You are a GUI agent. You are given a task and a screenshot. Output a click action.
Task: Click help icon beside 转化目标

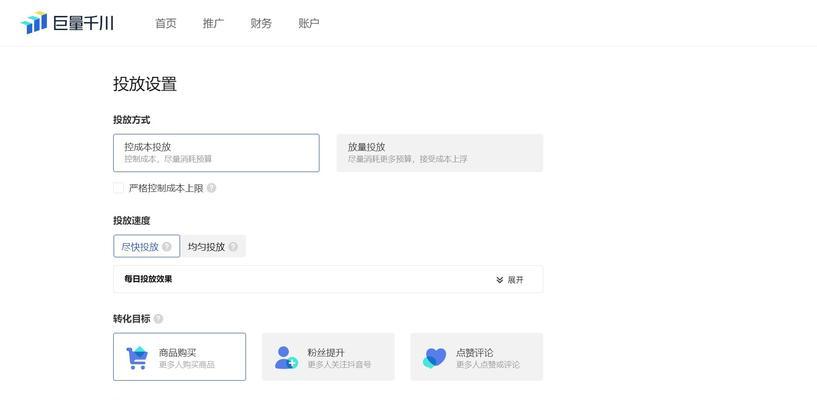pyautogui.click(x=158, y=319)
